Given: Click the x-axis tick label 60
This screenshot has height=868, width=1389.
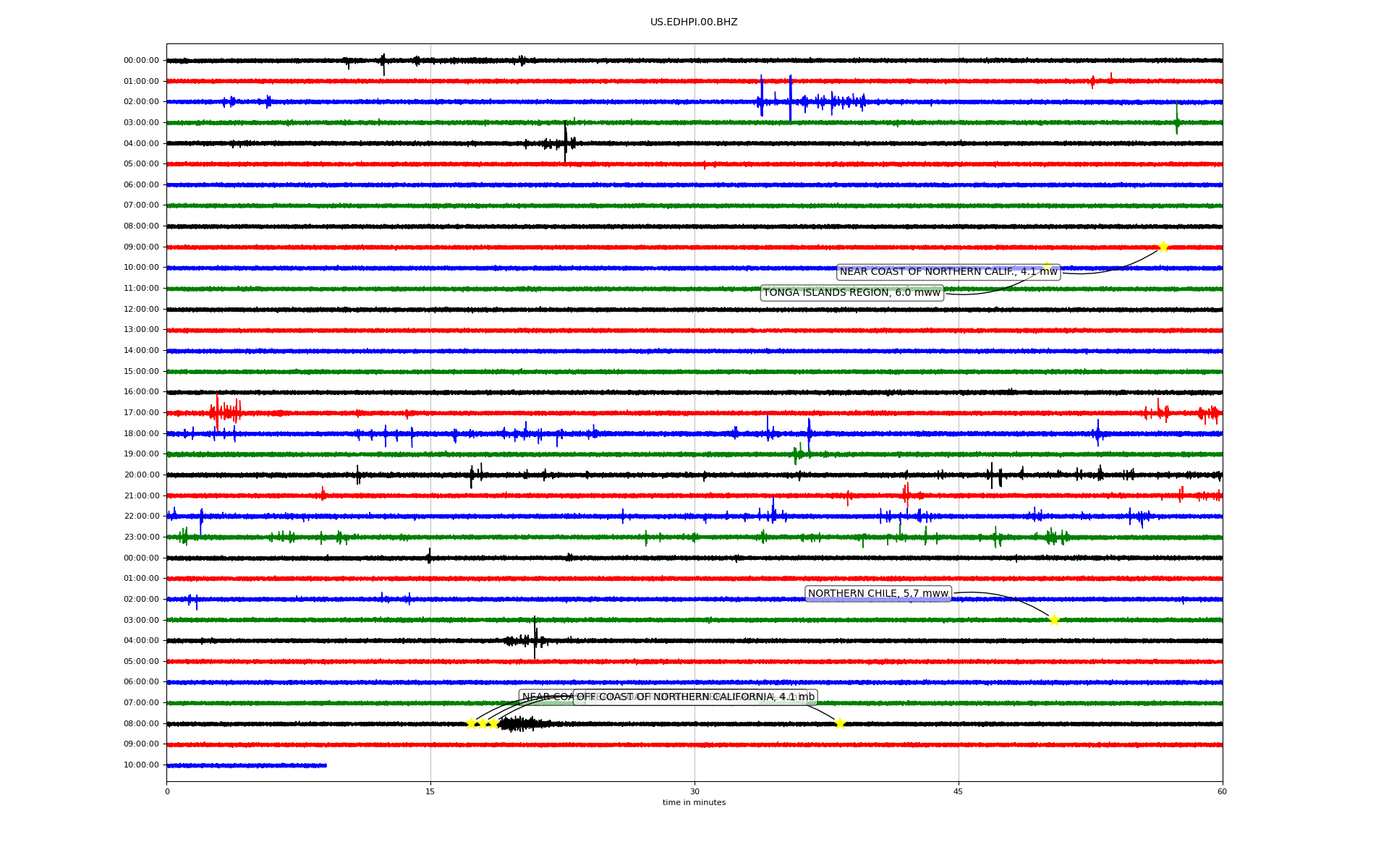Looking at the screenshot, I should [x=1223, y=791].
